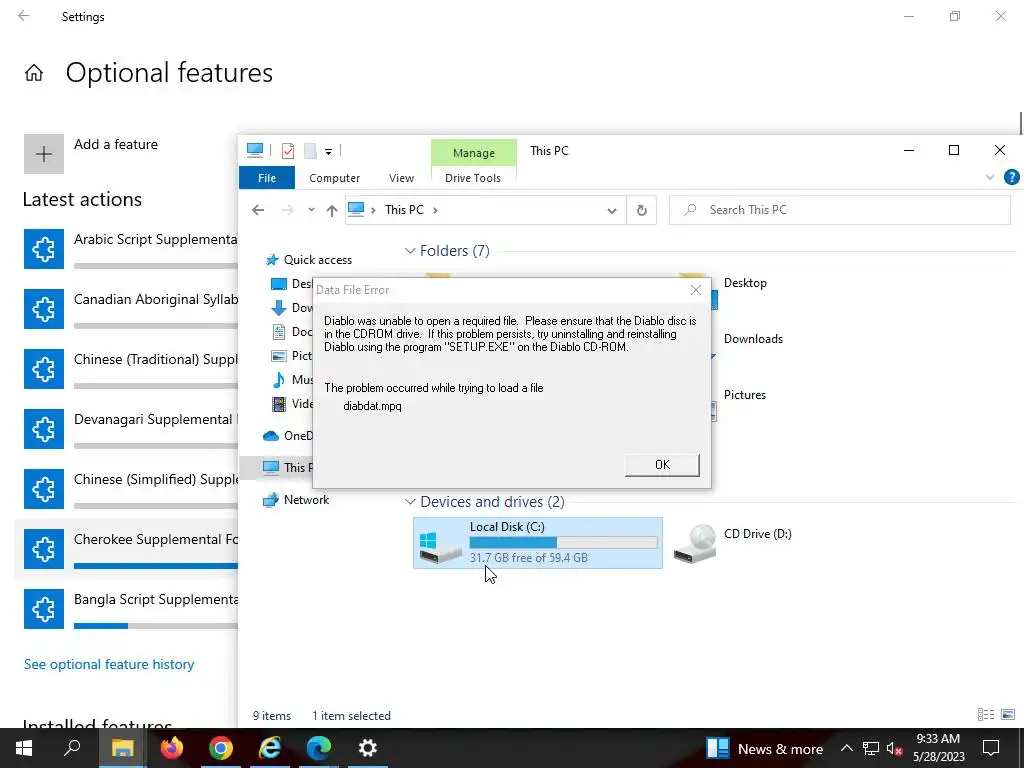Select Local Disk (C:) drive
This screenshot has width=1024, height=768.
tap(537, 543)
